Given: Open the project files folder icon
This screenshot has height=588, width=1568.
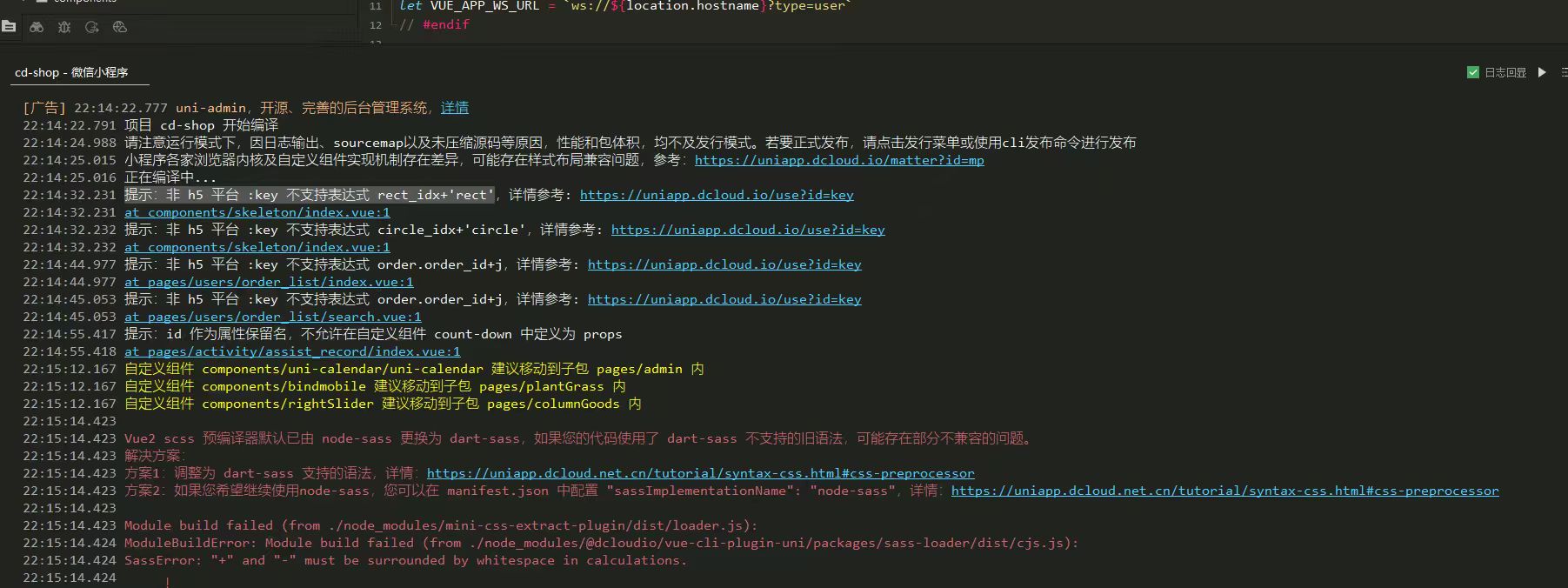Looking at the screenshot, I should [9, 27].
